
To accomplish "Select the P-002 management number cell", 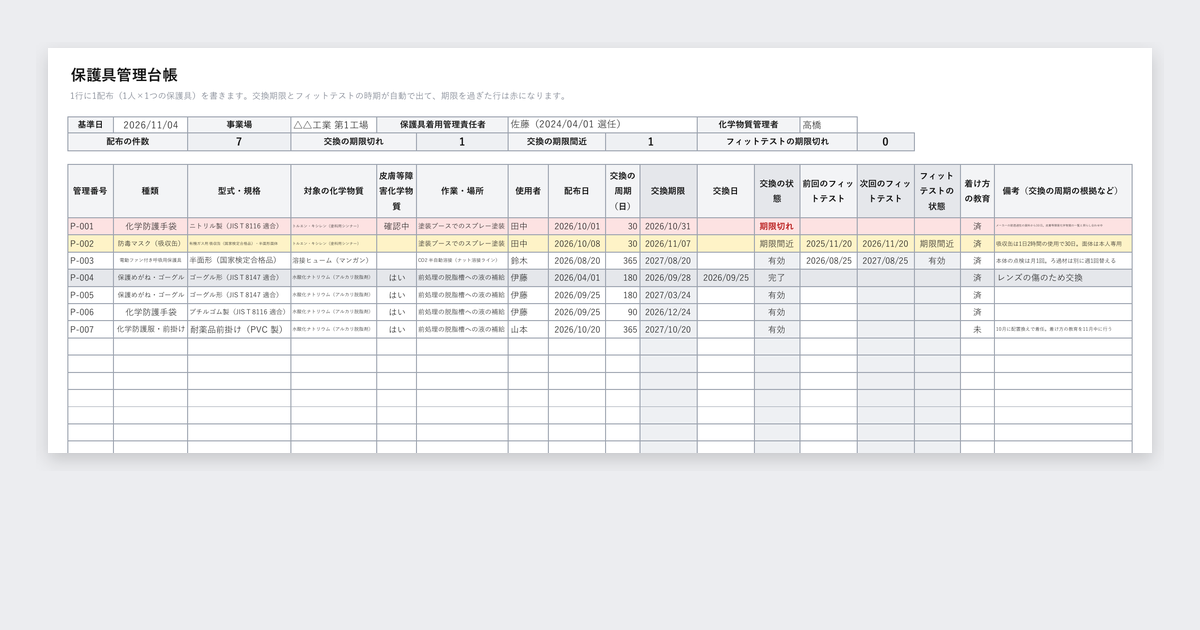I will coord(90,244).
